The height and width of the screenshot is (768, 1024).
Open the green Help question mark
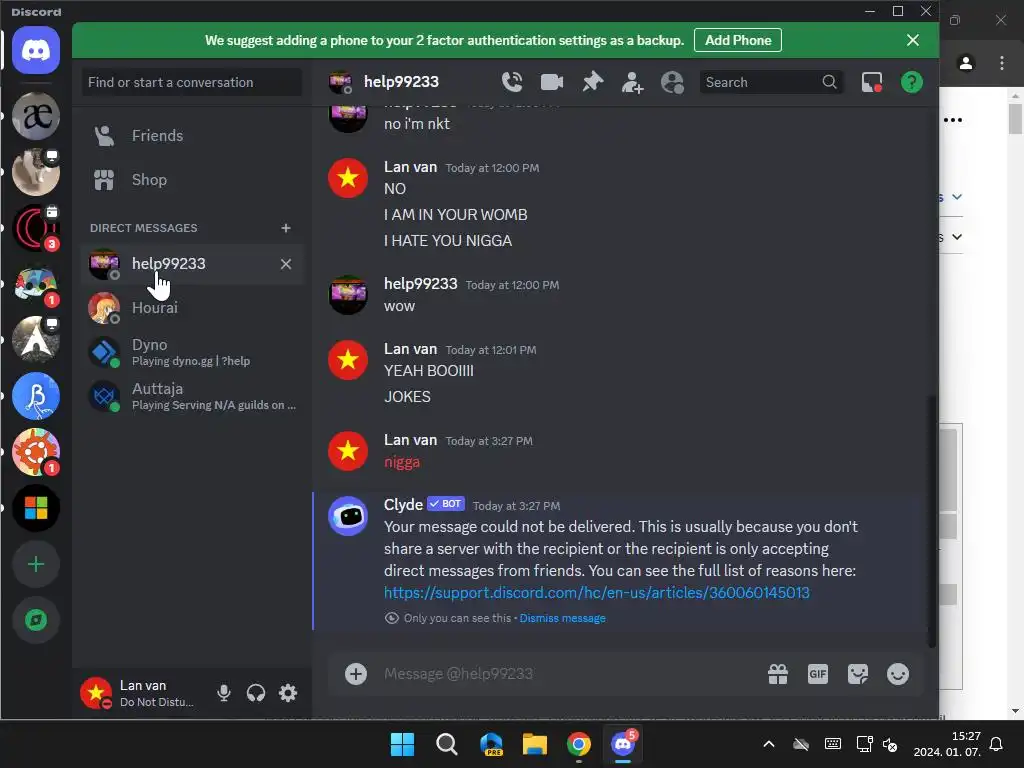click(x=912, y=82)
